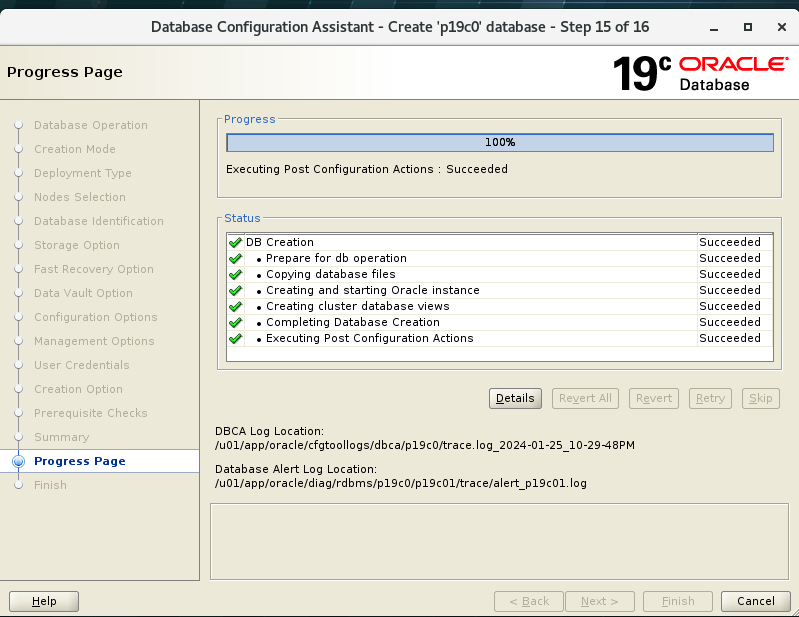Cancel the database configuration assistant
799x617 pixels.
(756, 601)
